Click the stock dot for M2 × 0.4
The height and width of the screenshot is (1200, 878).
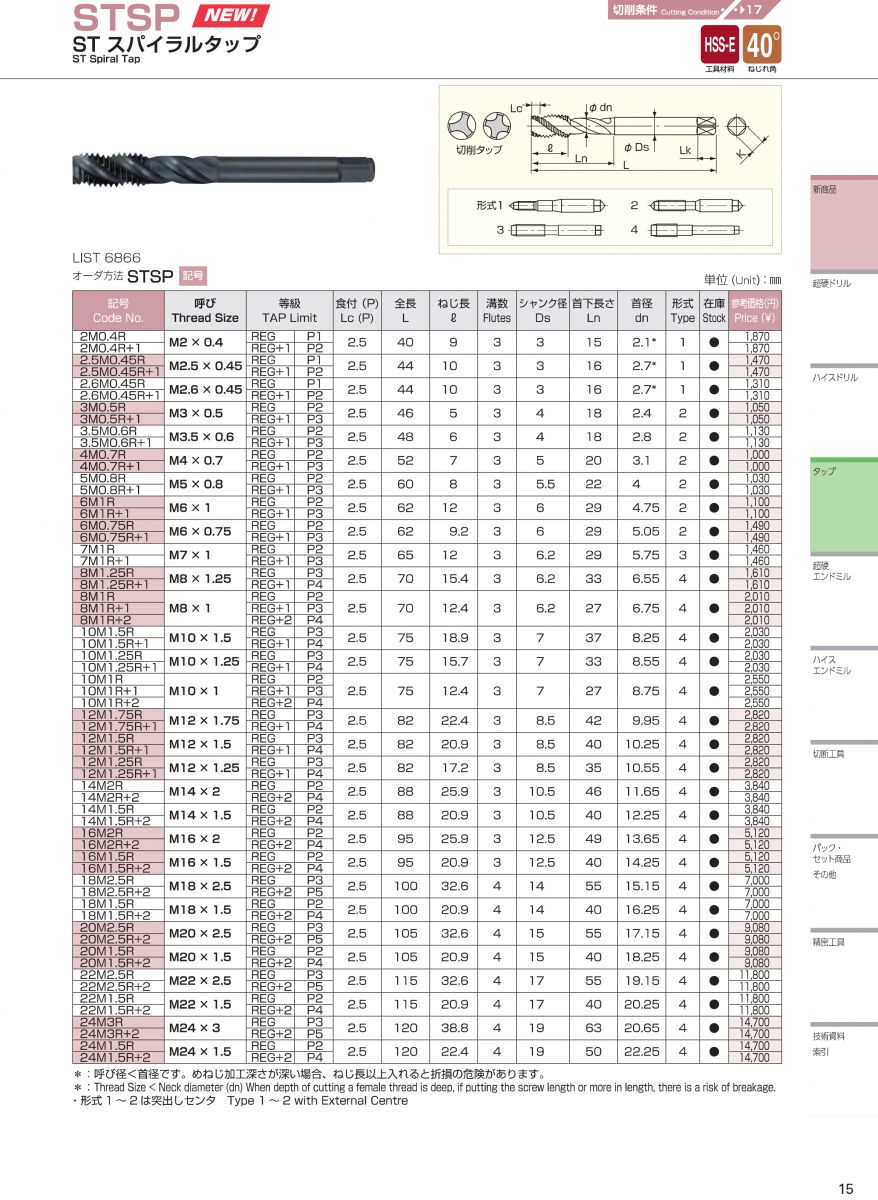tap(714, 342)
